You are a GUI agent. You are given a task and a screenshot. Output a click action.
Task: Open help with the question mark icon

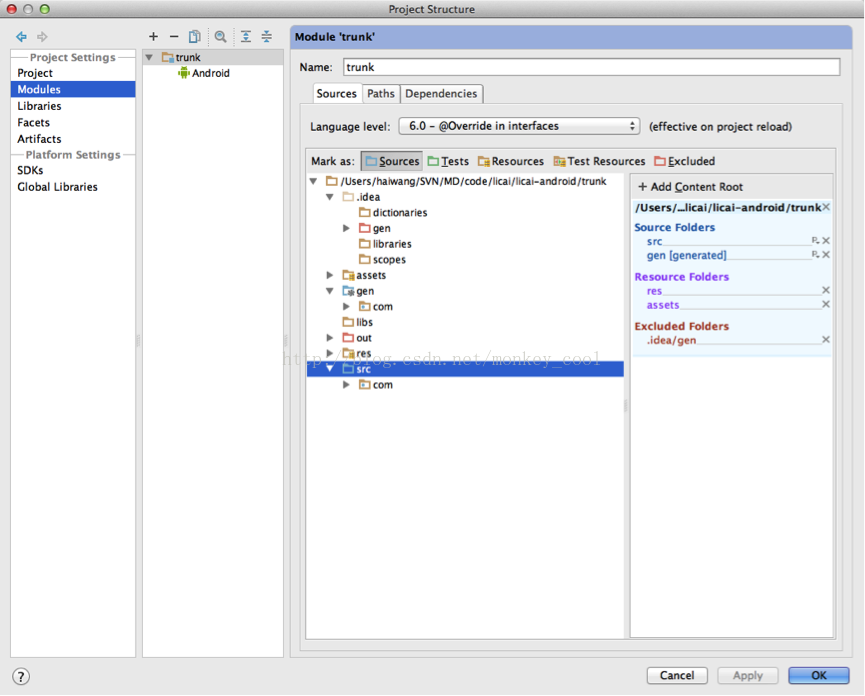click(x=21, y=676)
